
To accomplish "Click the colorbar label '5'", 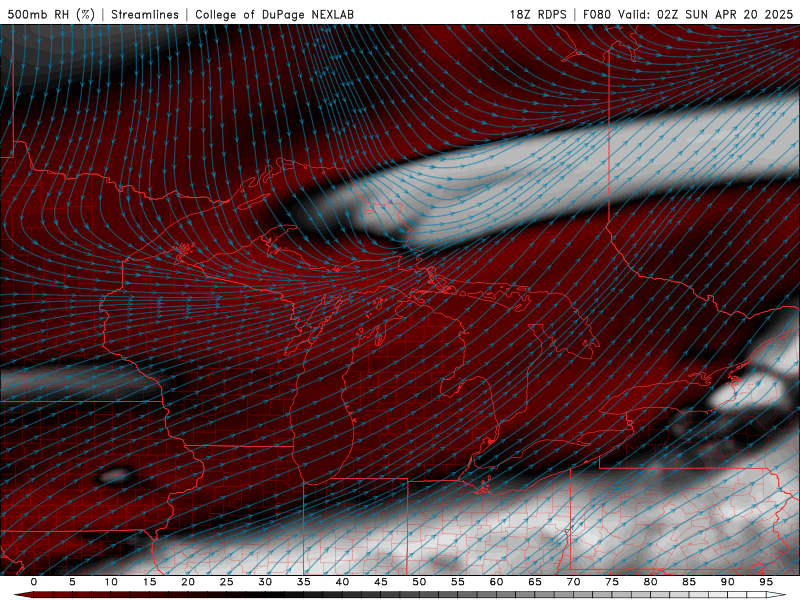I will point(72,582).
